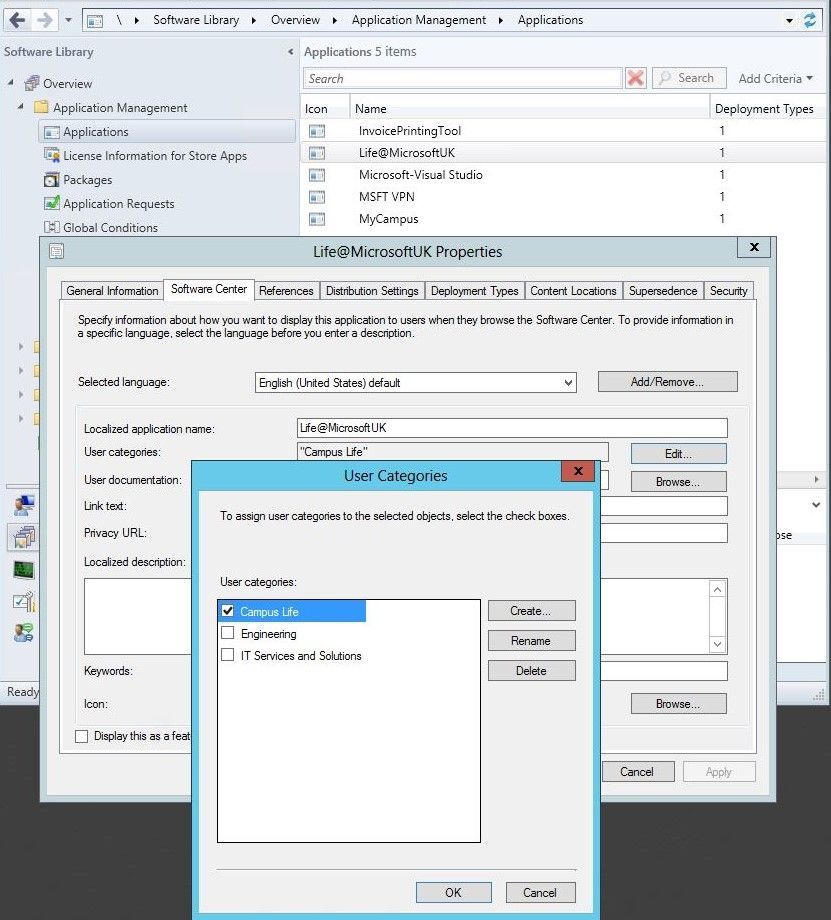Collapse the Application Management tree node

[21, 106]
